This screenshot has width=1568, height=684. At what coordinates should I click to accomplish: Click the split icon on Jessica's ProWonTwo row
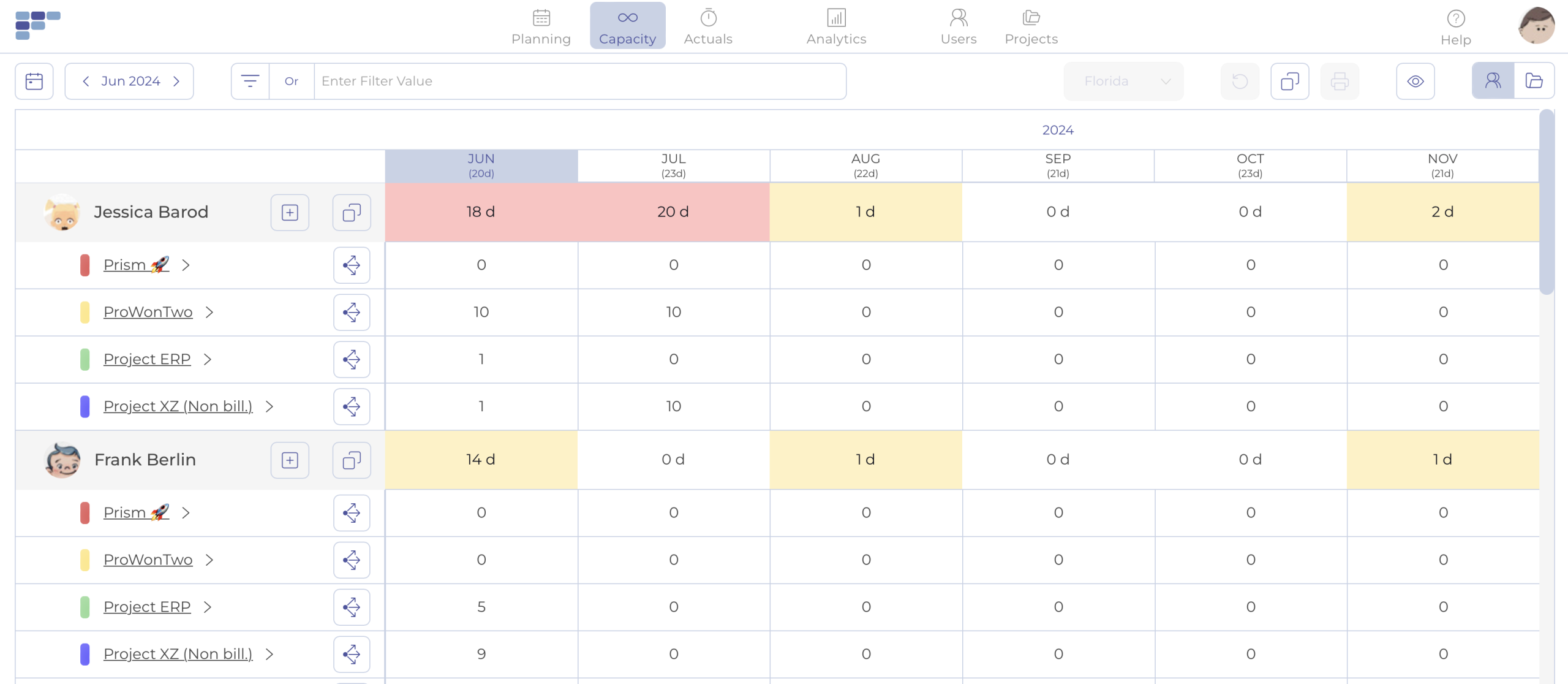(352, 312)
